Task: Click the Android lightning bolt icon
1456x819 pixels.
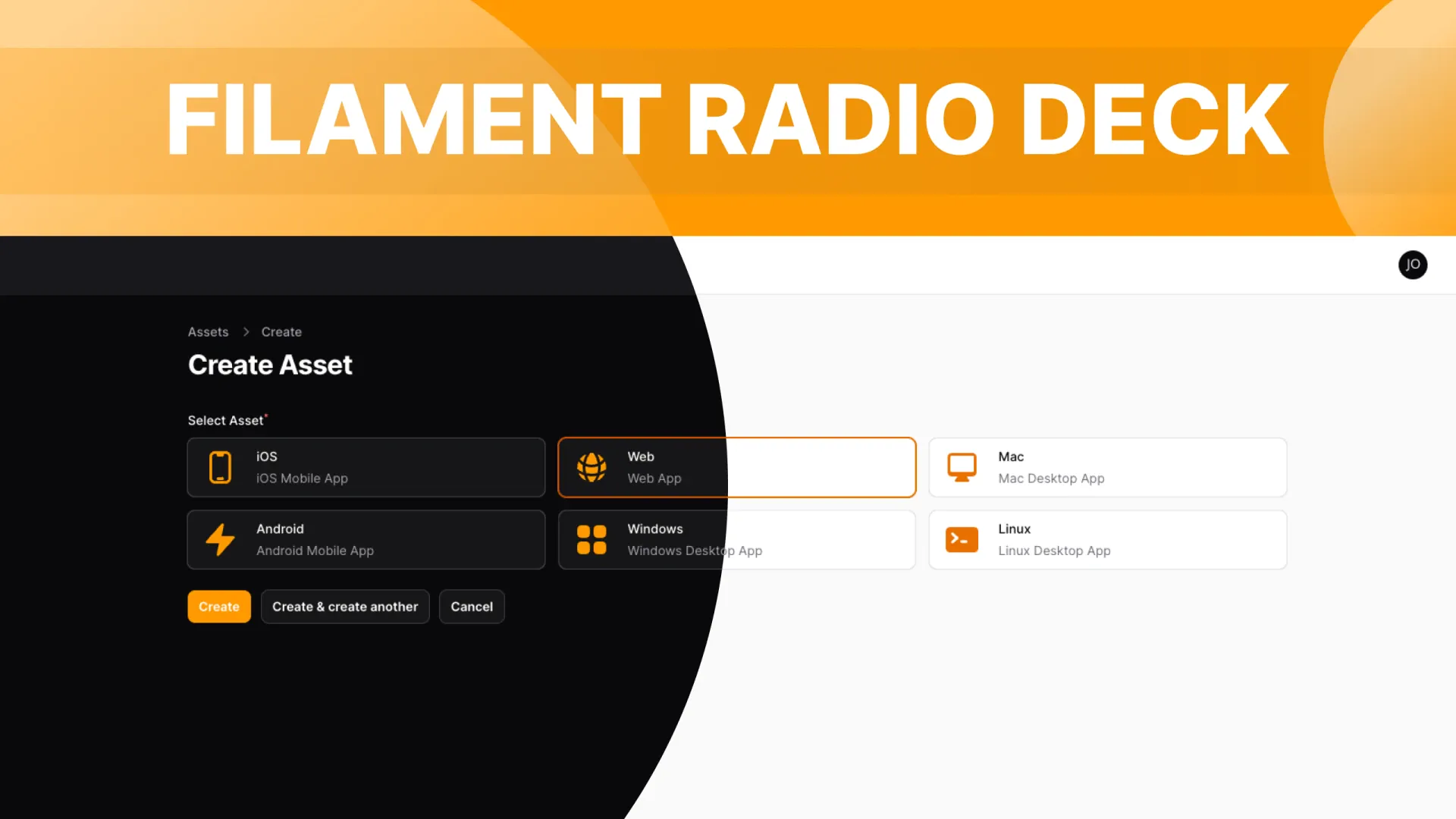Action: pos(220,539)
